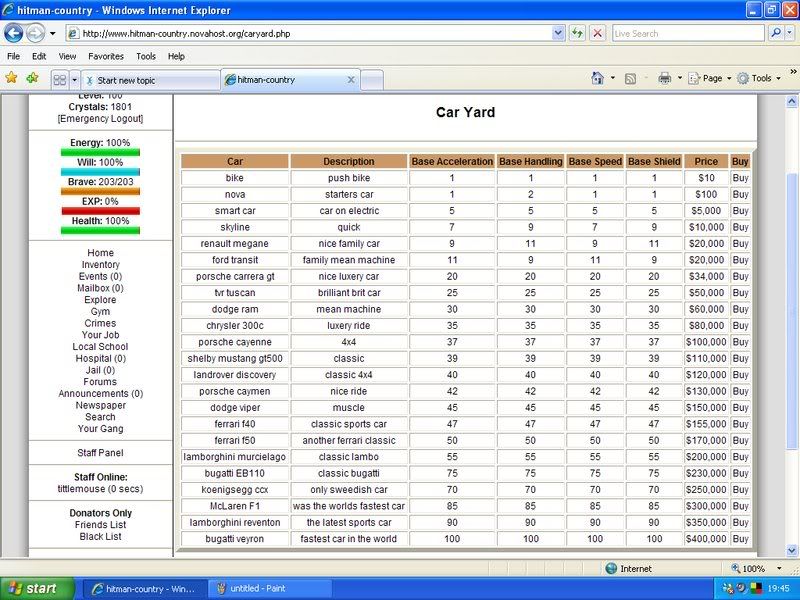Open the Page dropdown menu
Image resolution: width=800 pixels, height=600 pixels.
711,78
